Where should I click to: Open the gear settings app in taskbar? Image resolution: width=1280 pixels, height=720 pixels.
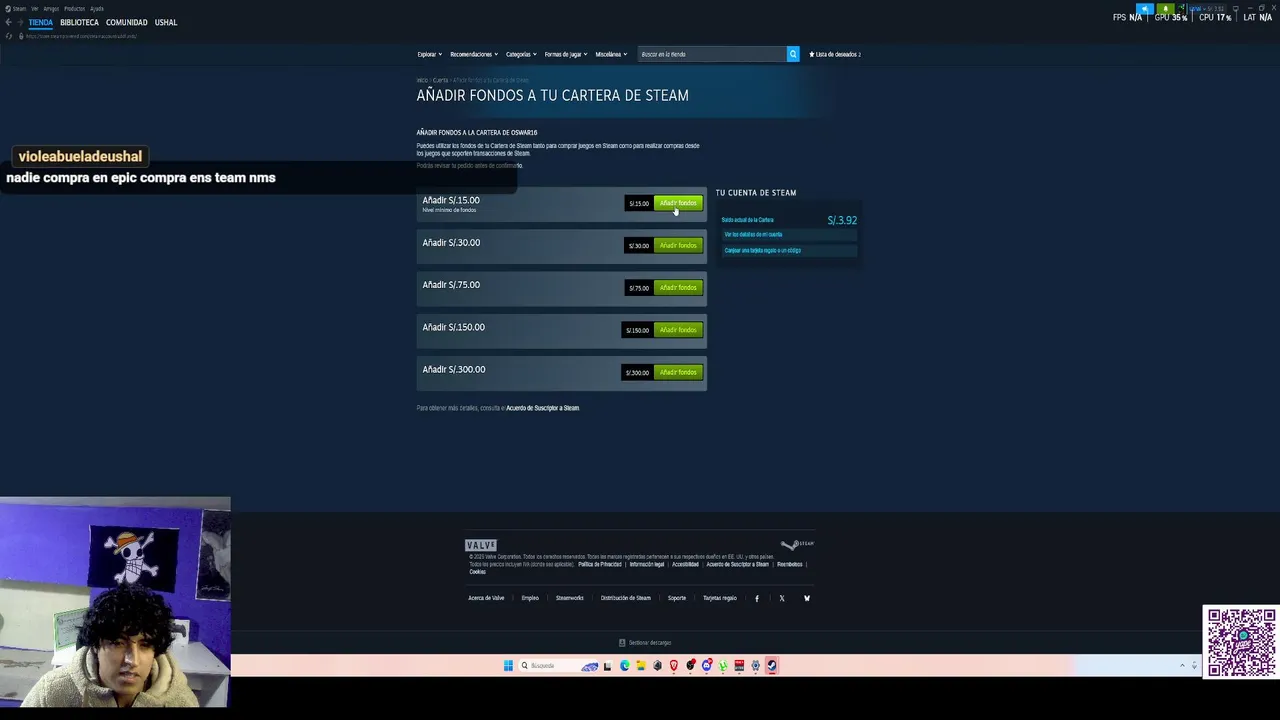[755, 666]
